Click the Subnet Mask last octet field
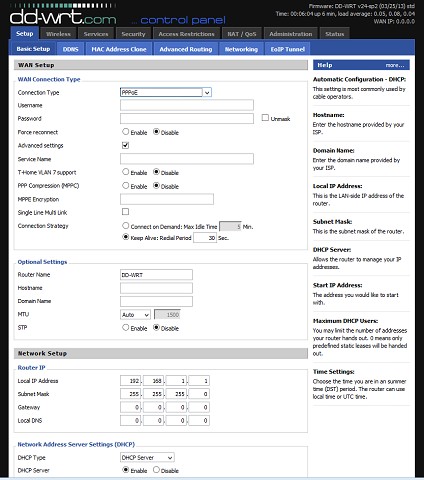 pyautogui.click(x=199, y=394)
